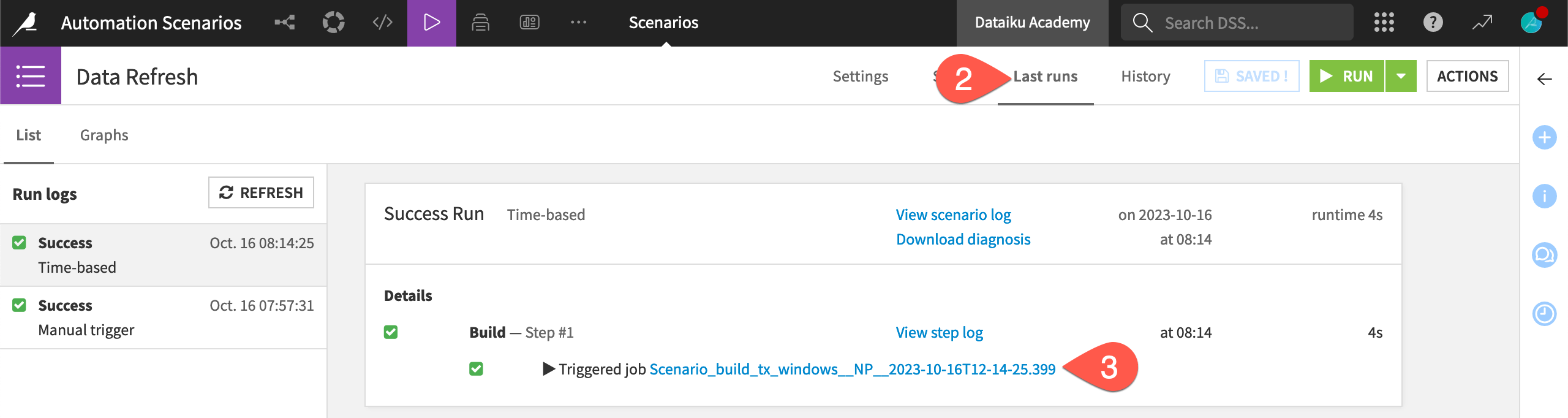Open the help question mark icon

tap(1433, 23)
